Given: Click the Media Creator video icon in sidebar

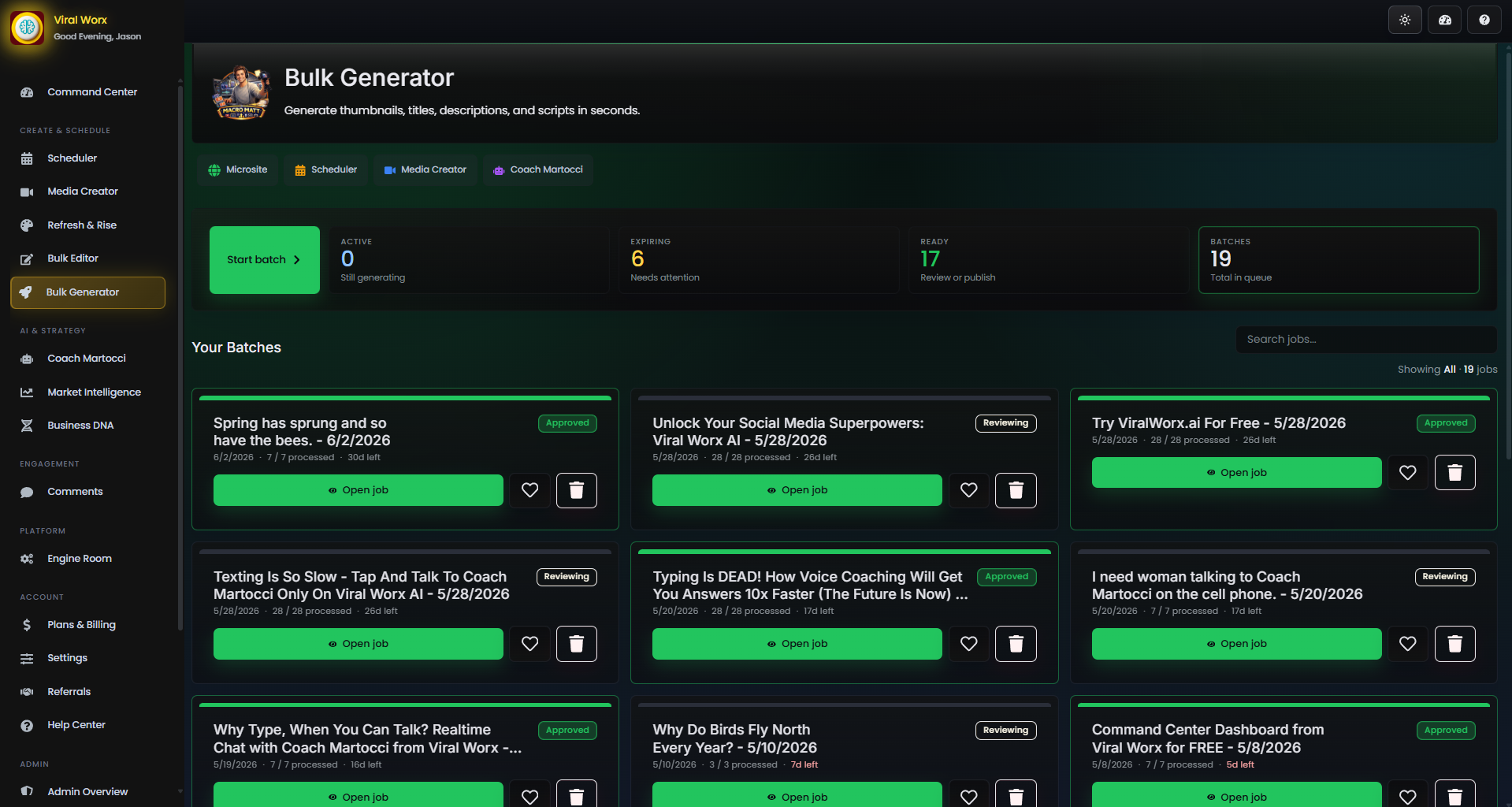Looking at the screenshot, I should point(27,192).
